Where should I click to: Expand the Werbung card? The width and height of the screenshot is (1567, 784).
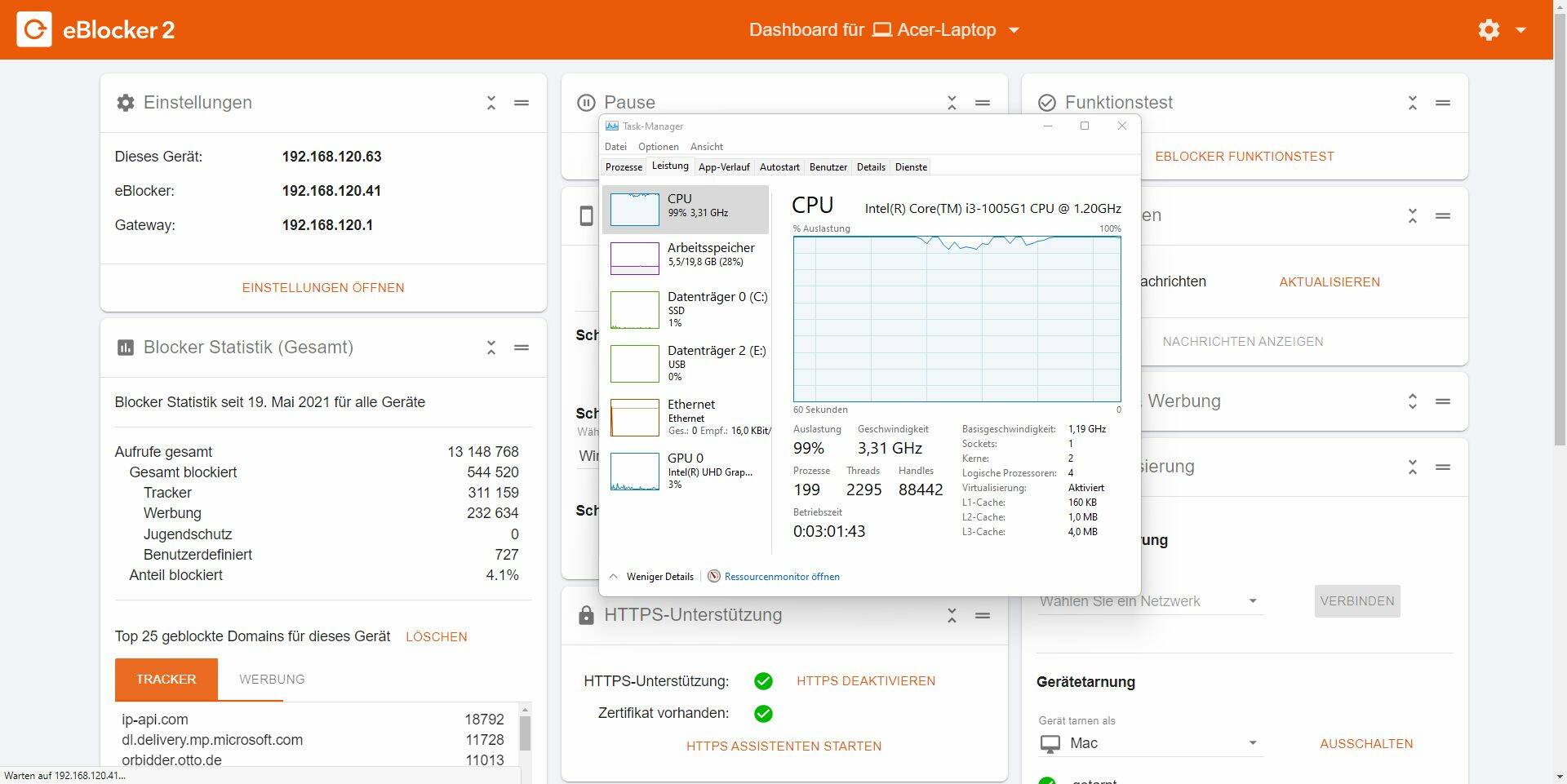(x=1413, y=401)
